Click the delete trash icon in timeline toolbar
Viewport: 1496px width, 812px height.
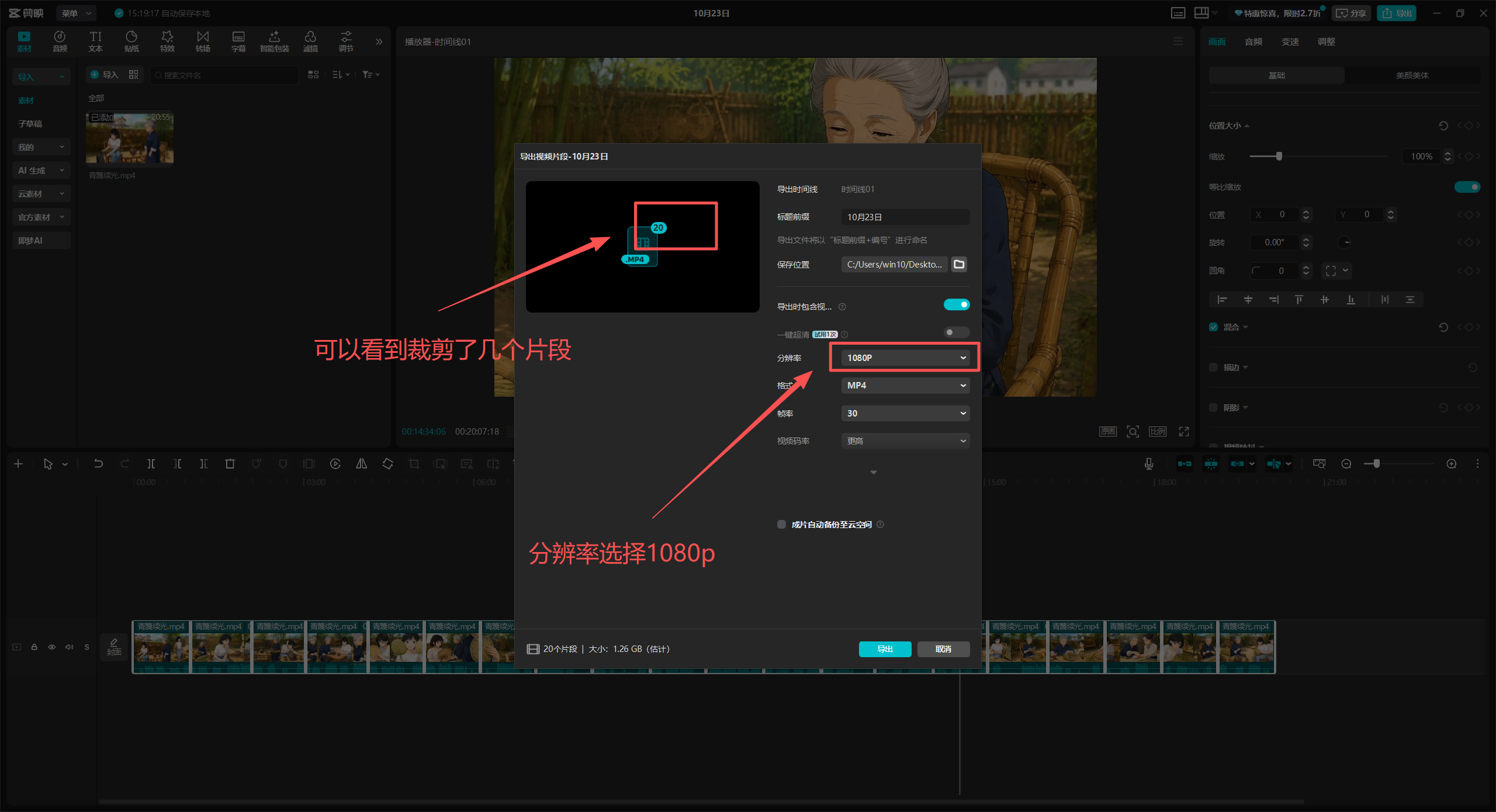(x=230, y=464)
